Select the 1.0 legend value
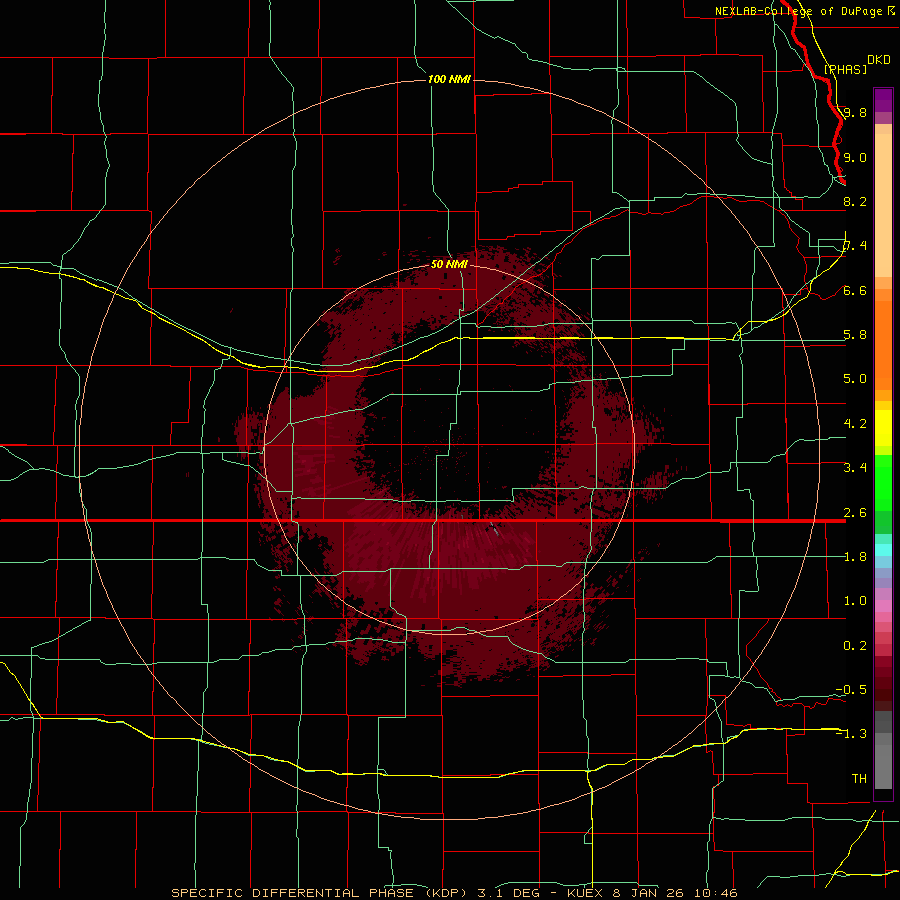The width and height of the screenshot is (900, 900). click(x=855, y=601)
